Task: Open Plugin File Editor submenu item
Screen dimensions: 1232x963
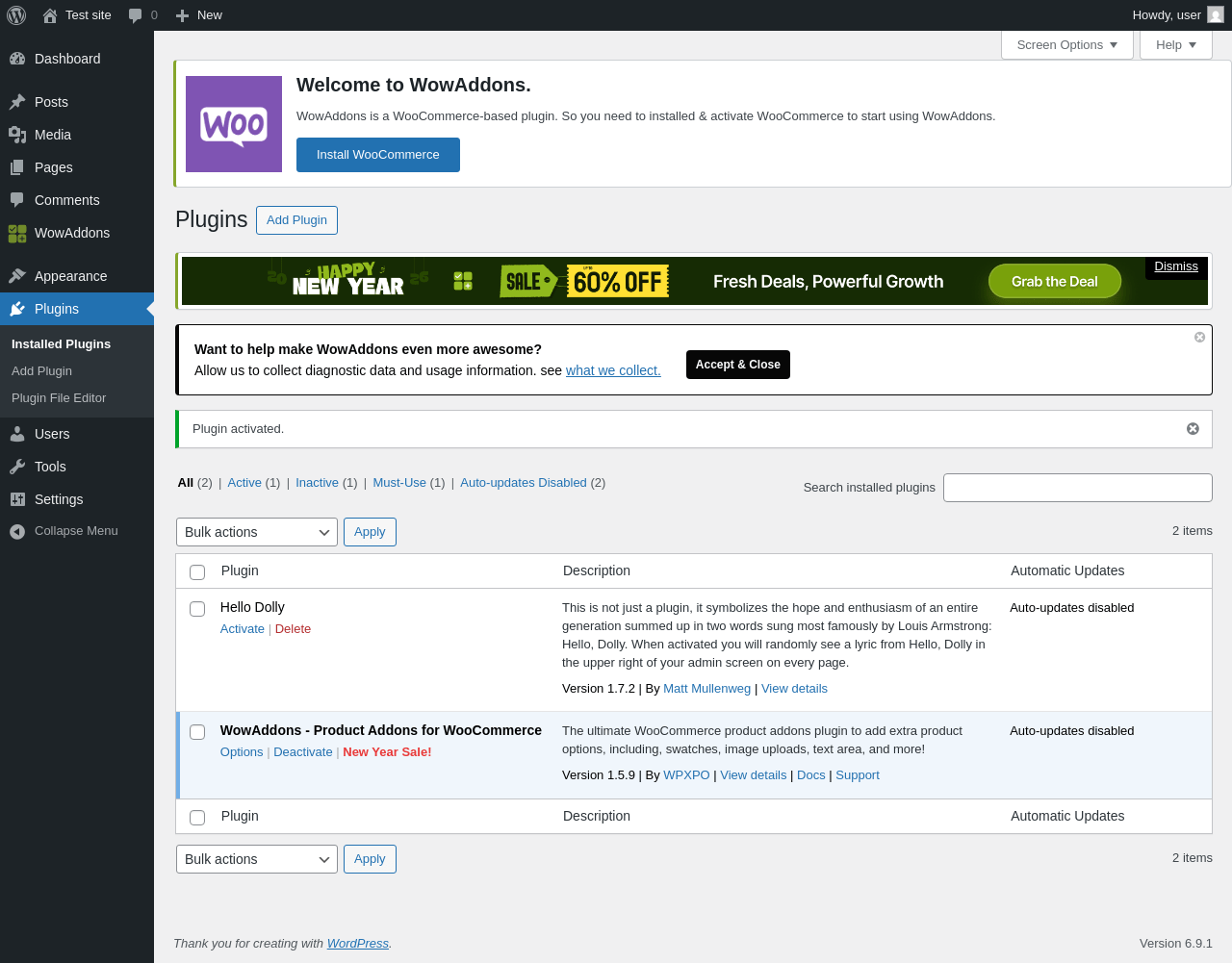Action: click(x=59, y=398)
